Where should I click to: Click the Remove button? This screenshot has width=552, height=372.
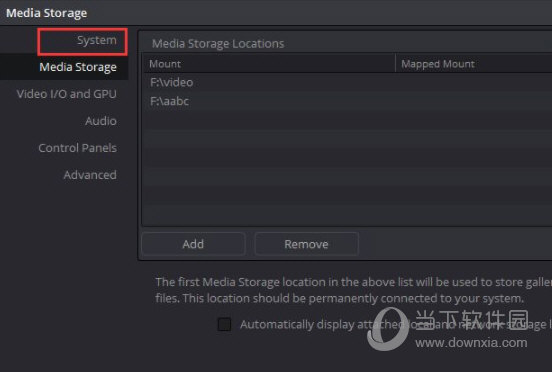coord(306,244)
